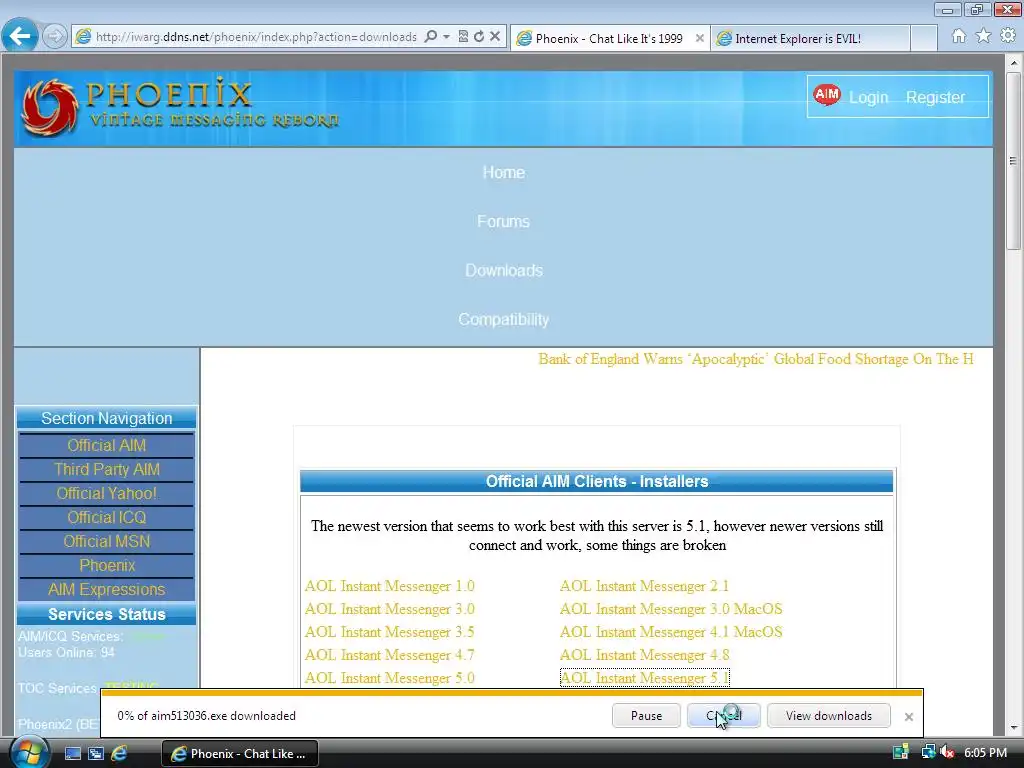
Task: Download AOL Instant Messenger 5.0
Action: click(x=390, y=678)
